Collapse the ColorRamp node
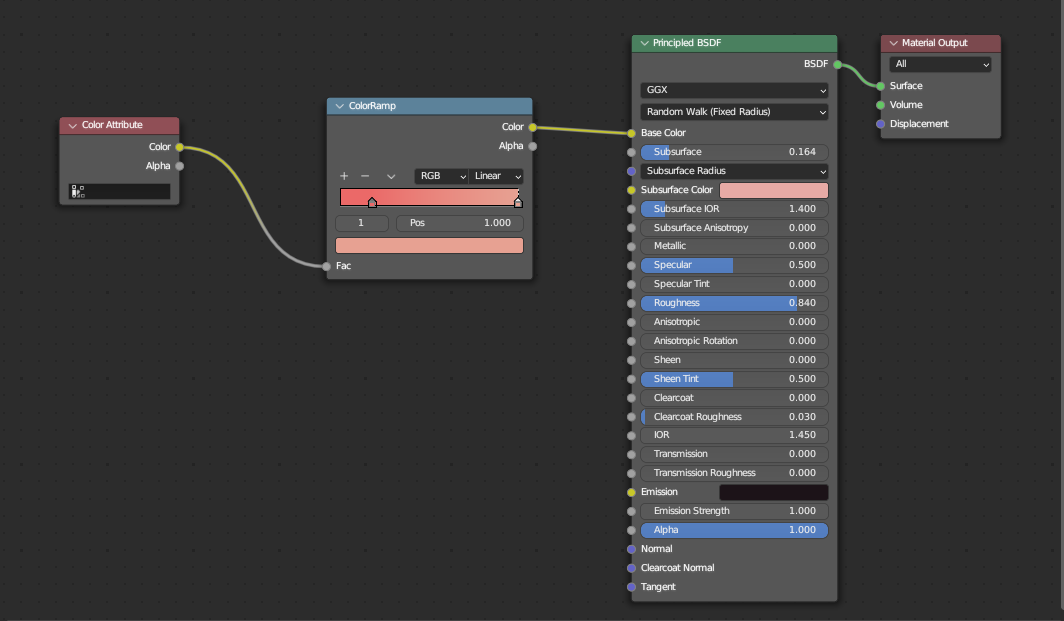Image resolution: width=1064 pixels, height=621 pixels. click(339, 106)
